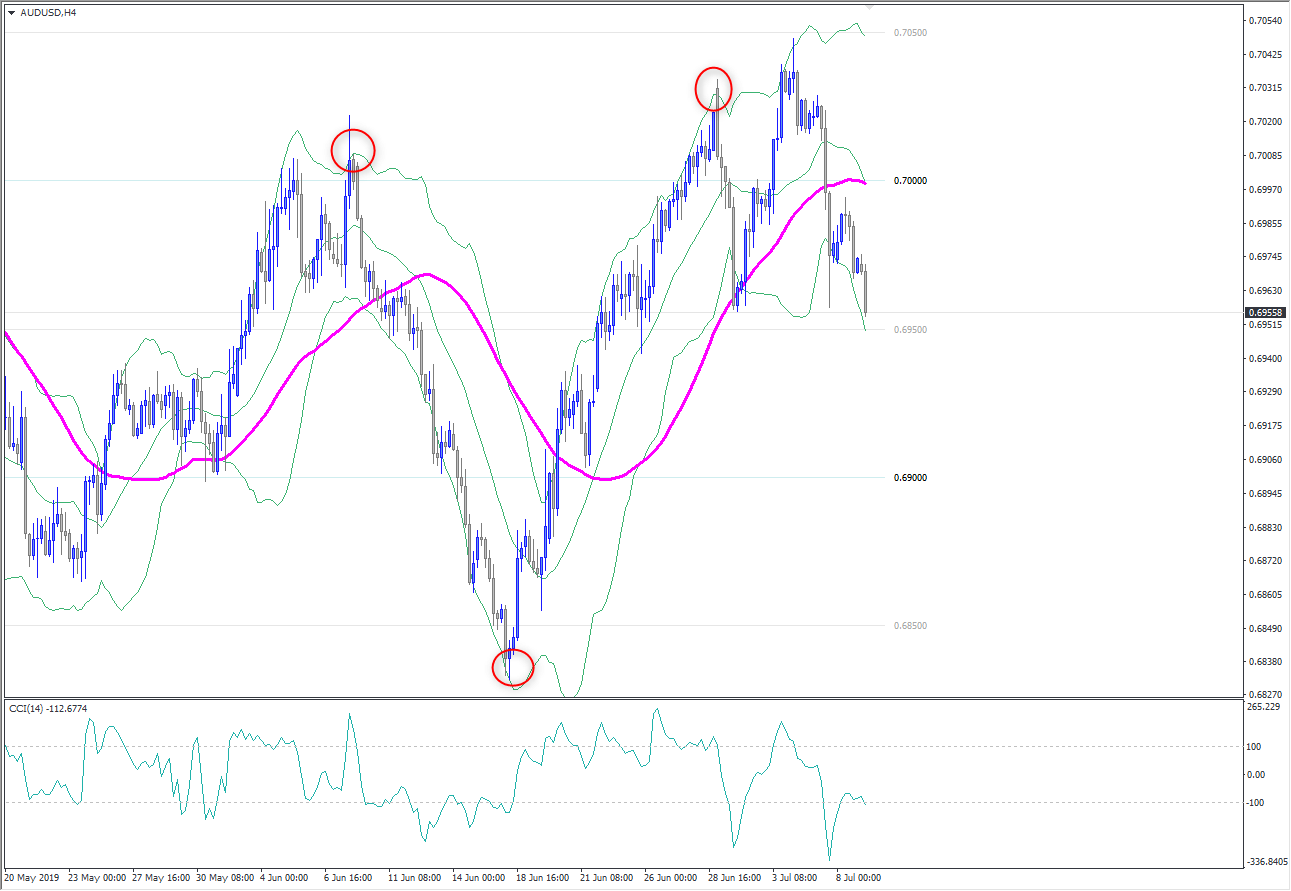The height and width of the screenshot is (891, 1291).
Task: Click the 100 level on CCI scale
Action: 1253,747
